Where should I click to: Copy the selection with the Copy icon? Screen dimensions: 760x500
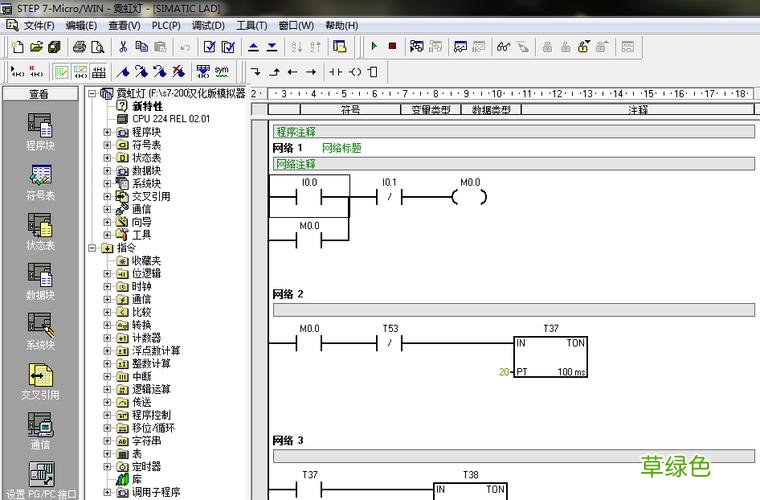click(x=142, y=47)
